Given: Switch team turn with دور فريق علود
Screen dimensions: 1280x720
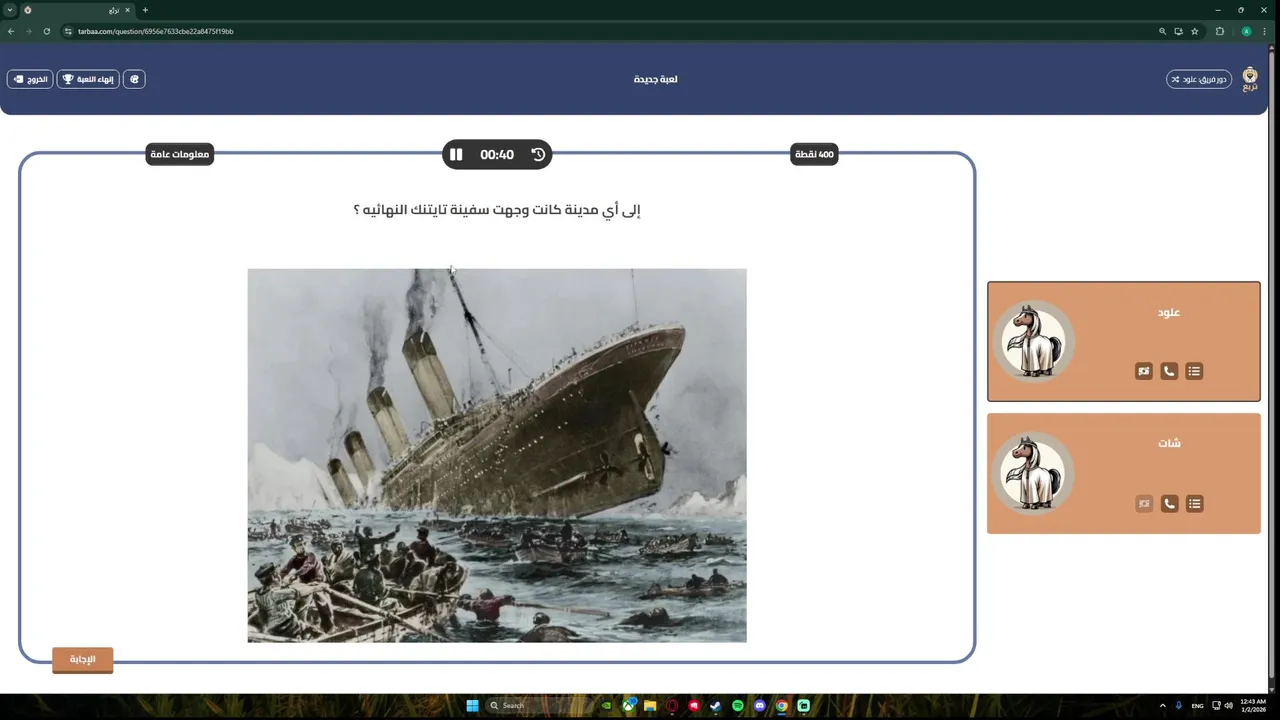Looking at the screenshot, I should point(1199,79).
